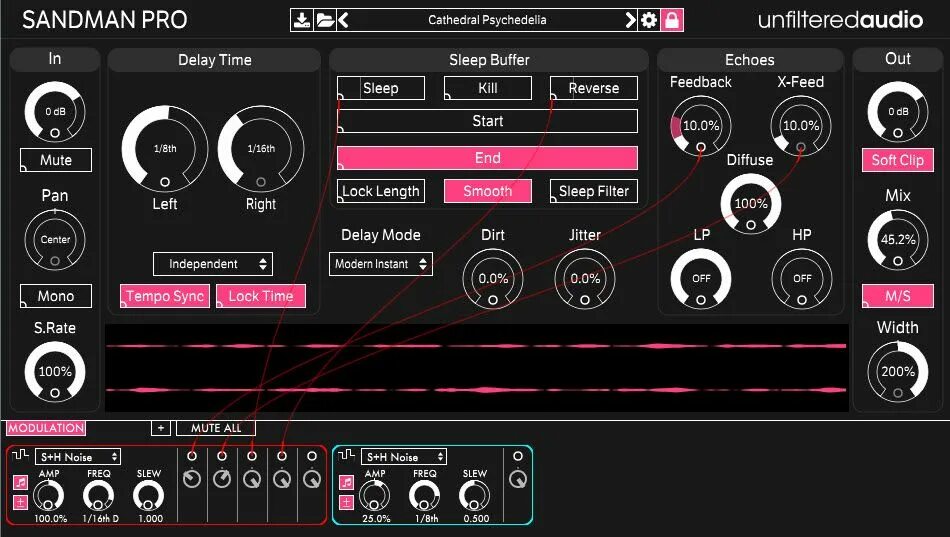950x537 pixels.
Task: Click the Right delay time knob
Action: point(261,149)
